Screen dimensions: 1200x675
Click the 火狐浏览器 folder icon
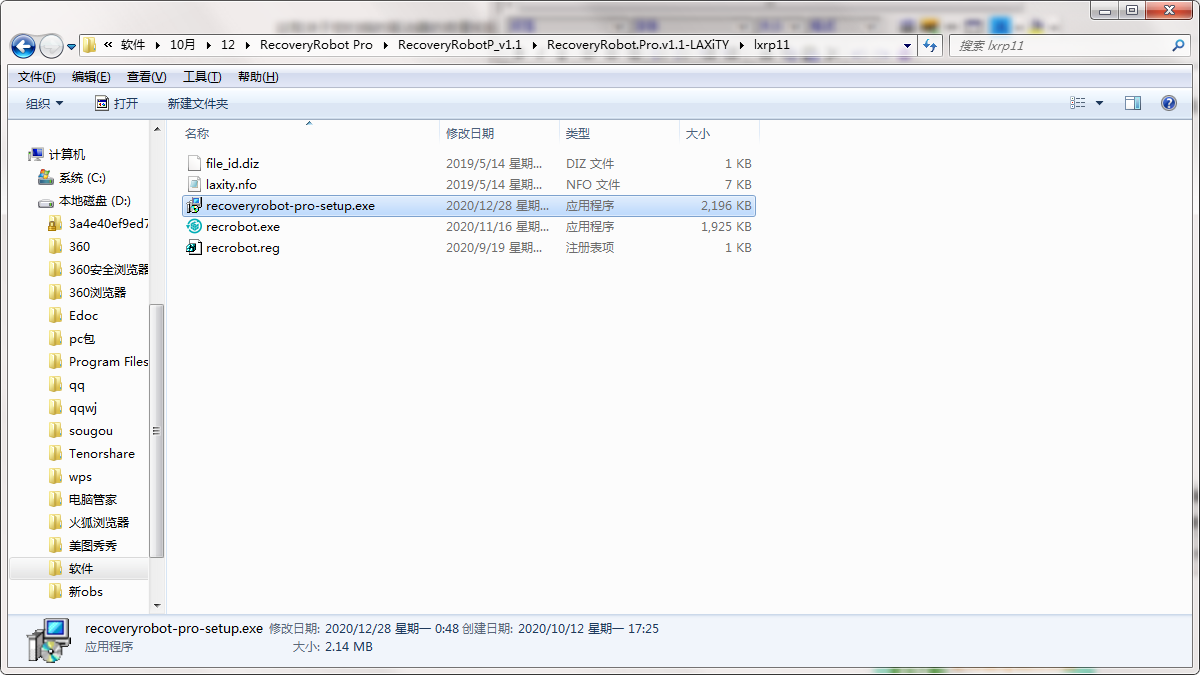point(56,522)
